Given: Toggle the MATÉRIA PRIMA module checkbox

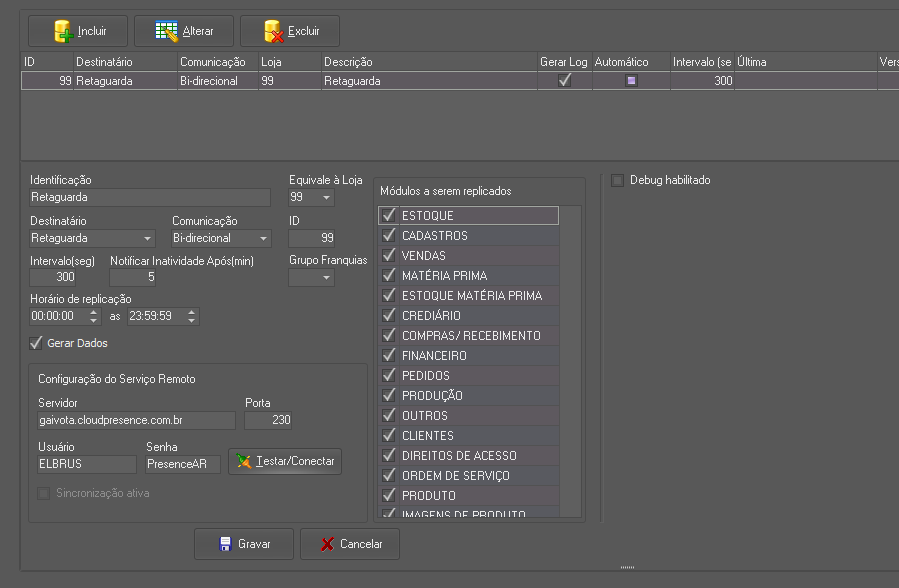Looking at the screenshot, I should click(389, 276).
